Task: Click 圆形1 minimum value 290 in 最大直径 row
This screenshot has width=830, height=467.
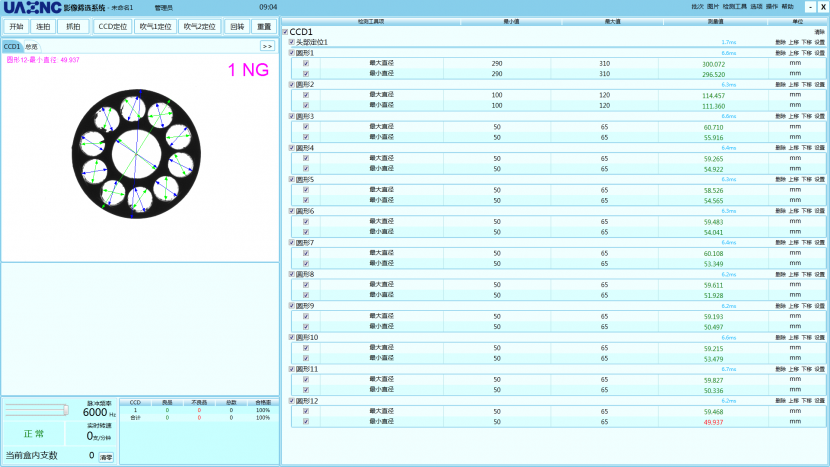Action: point(497,64)
